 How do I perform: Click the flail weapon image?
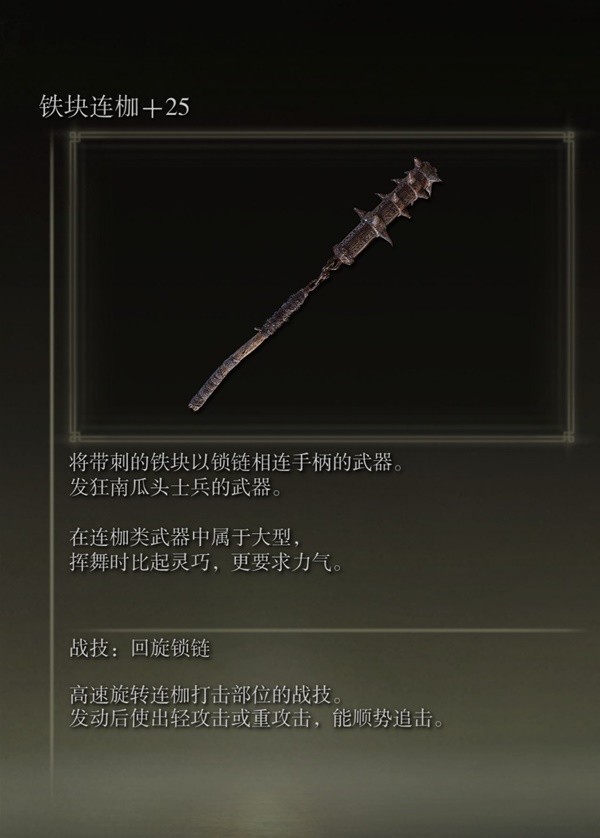click(x=315, y=284)
